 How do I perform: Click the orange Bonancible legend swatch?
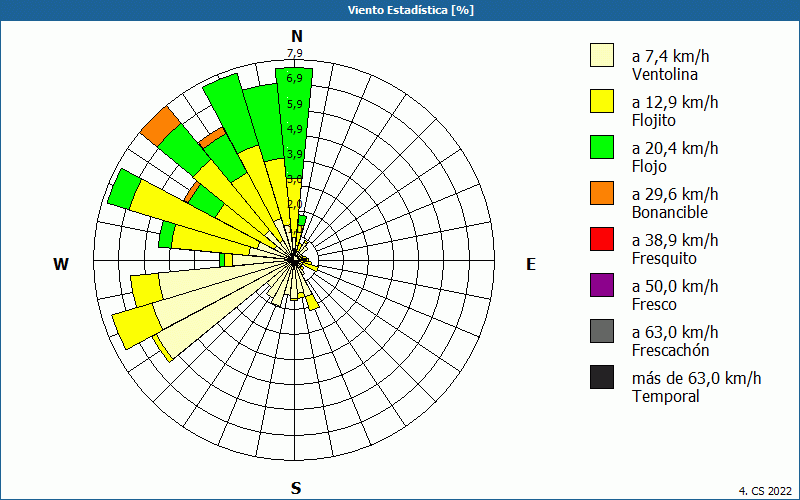click(x=602, y=193)
